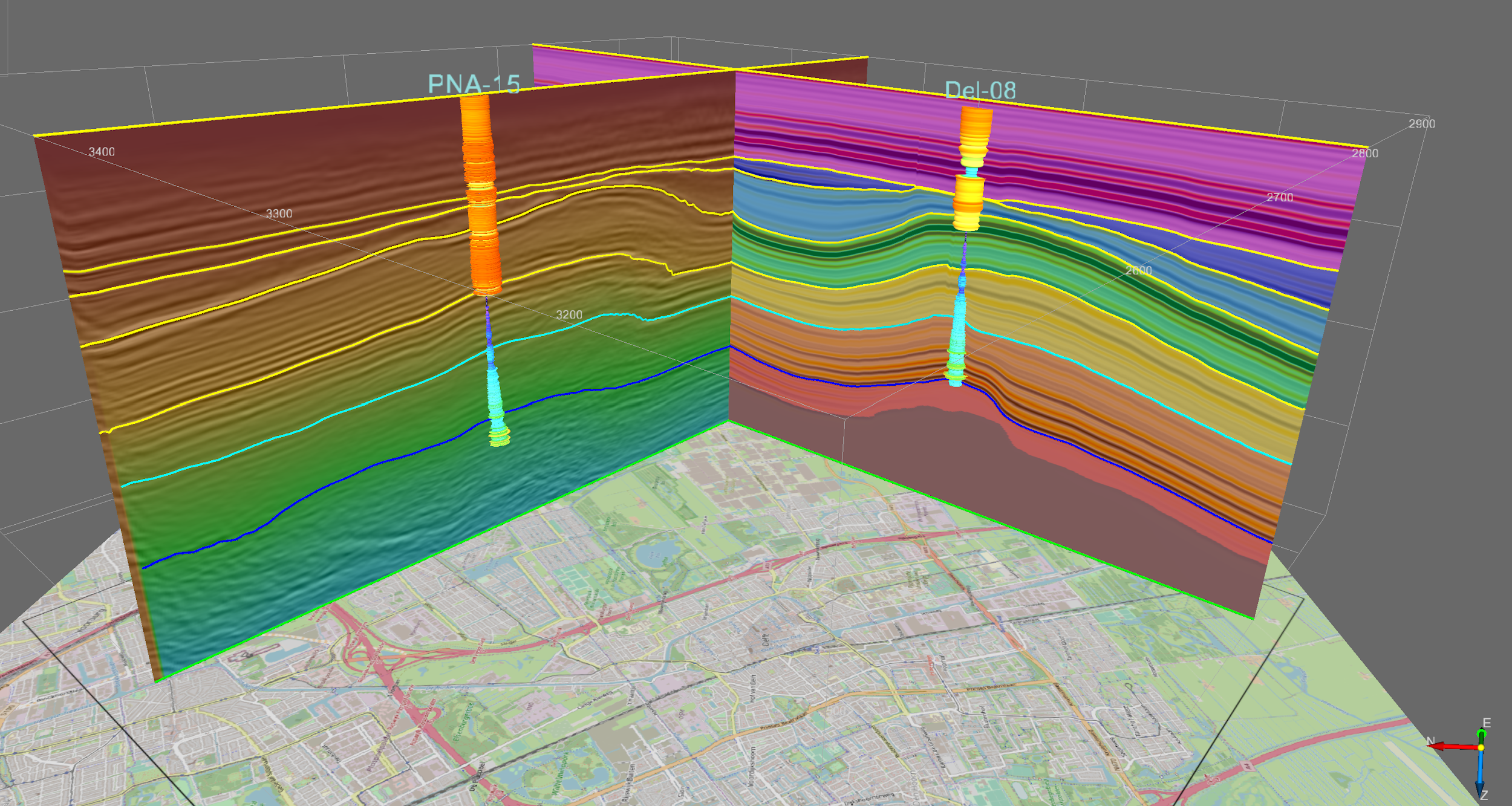1512x806 pixels.
Task: Select the Del-08 well label
Action: pos(980,91)
